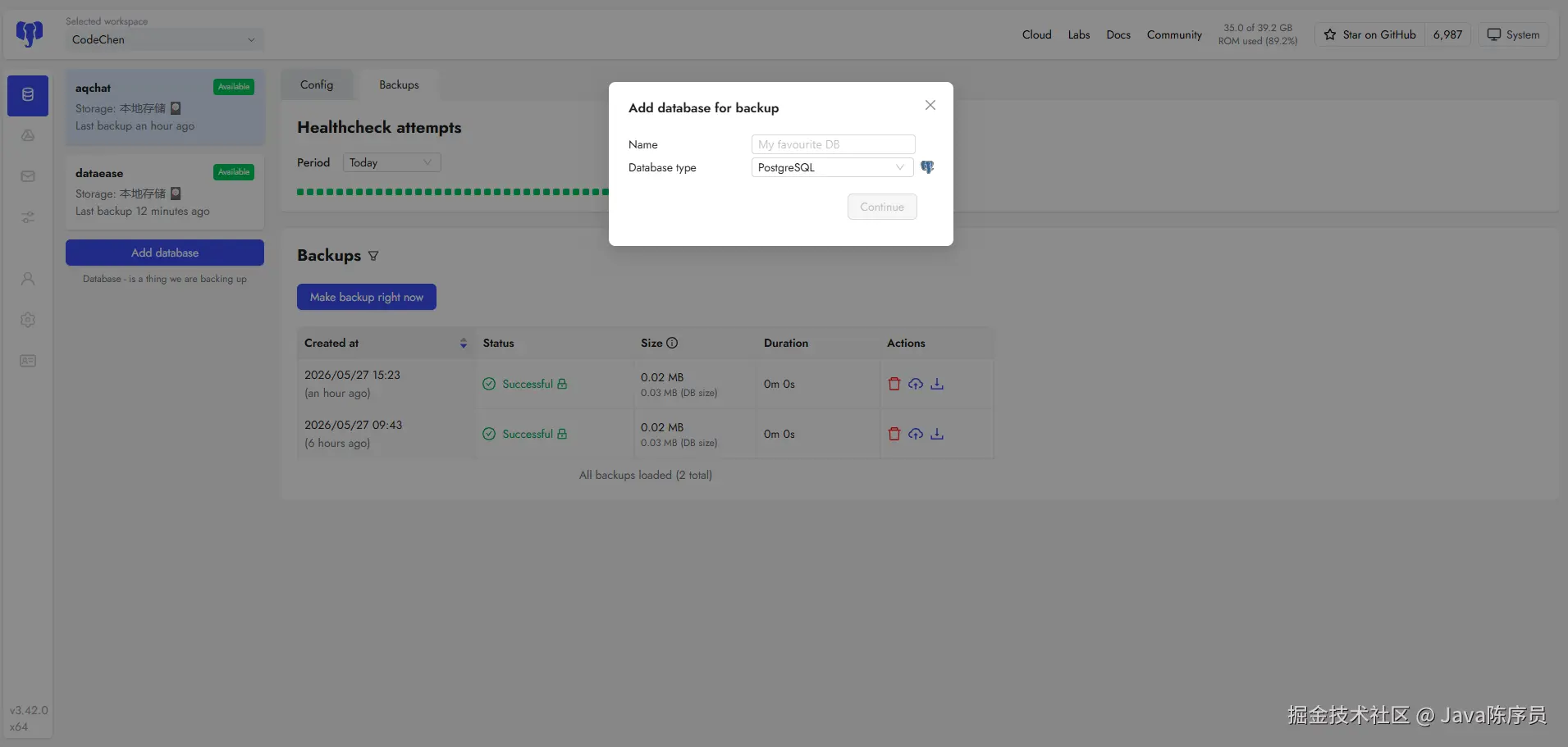
Task: Click the 2026/05/27 09:43 created date
Action: 353,425
